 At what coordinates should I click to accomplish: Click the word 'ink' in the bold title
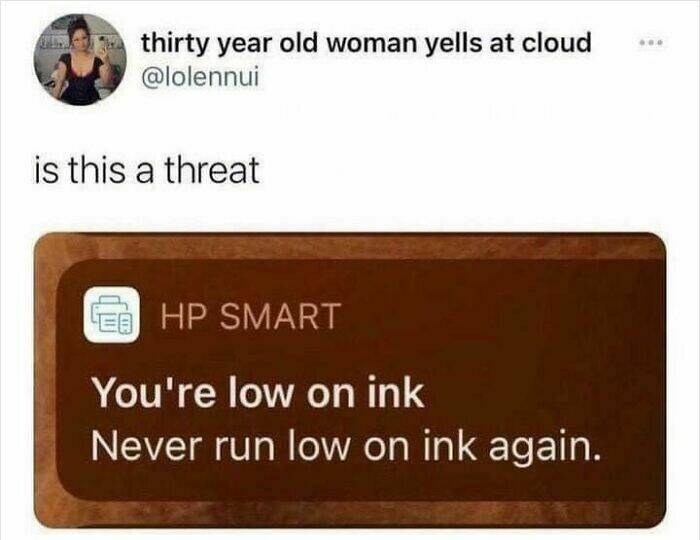pos(396,393)
